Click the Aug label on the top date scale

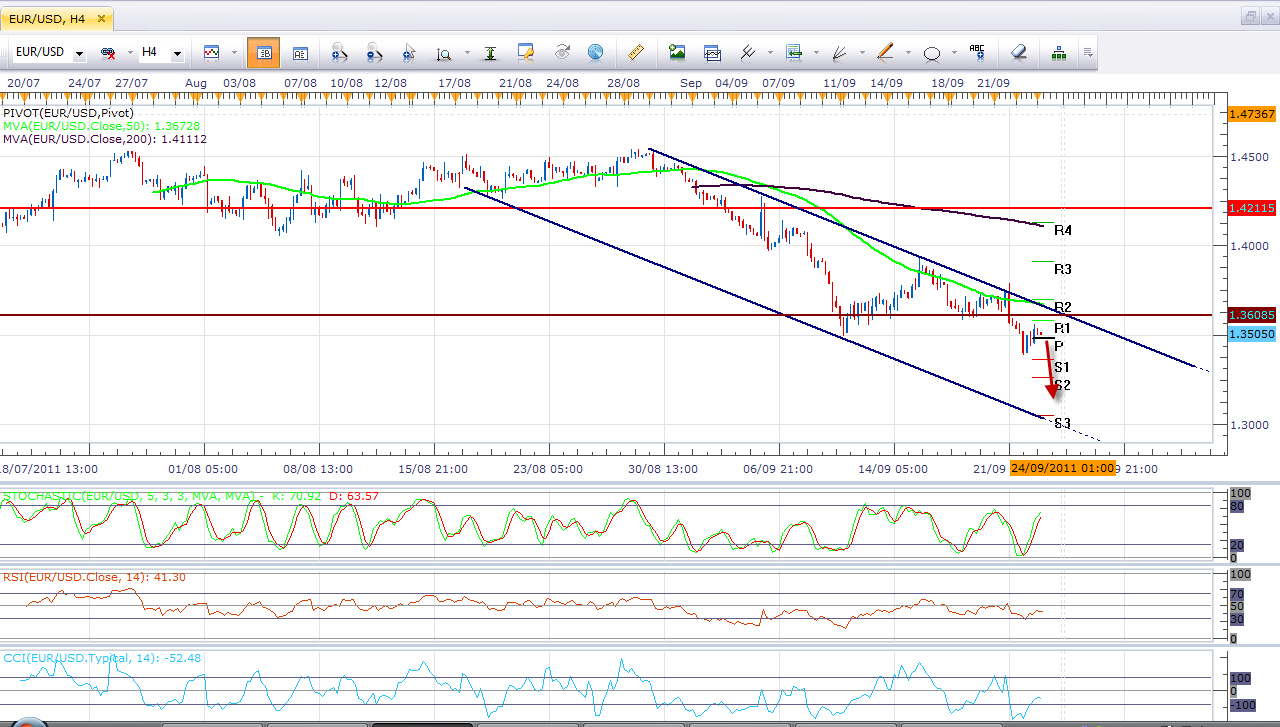click(x=196, y=83)
